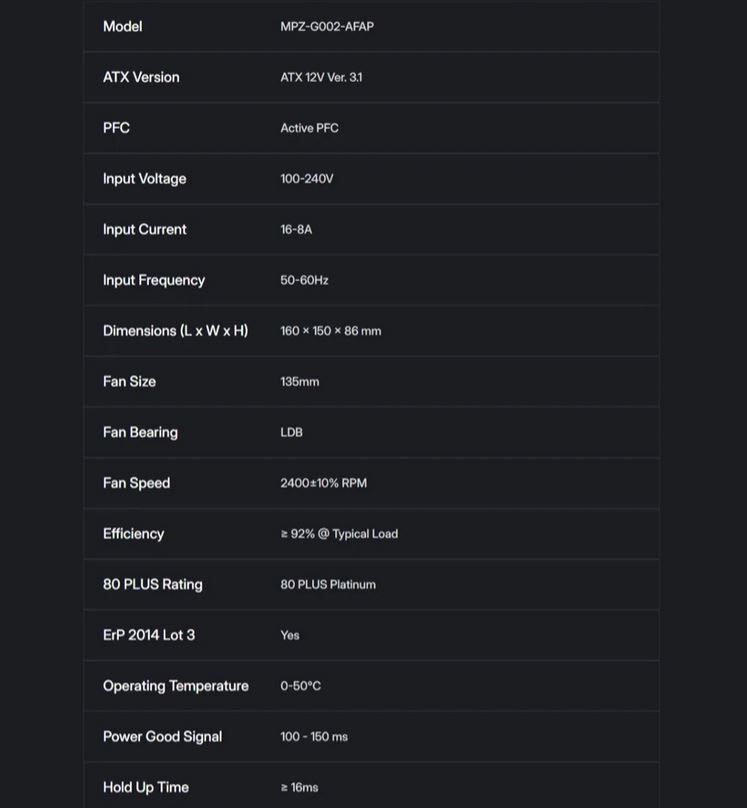
Task: Click the Active PFC value
Action: coord(309,128)
